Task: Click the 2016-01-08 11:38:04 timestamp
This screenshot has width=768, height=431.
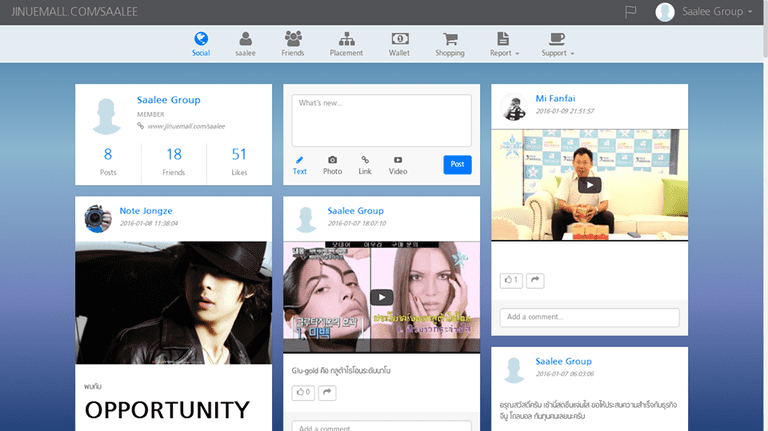Action: pos(149,223)
